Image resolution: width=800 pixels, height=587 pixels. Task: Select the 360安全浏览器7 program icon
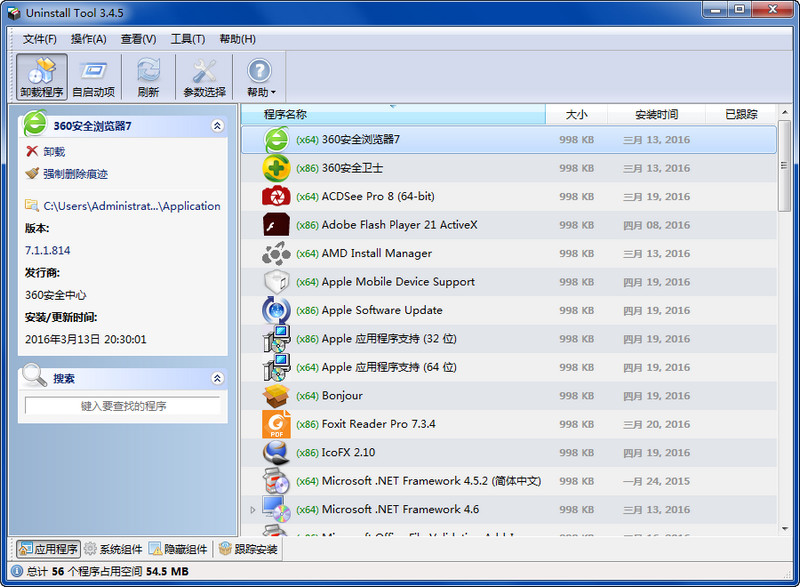click(x=275, y=140)
